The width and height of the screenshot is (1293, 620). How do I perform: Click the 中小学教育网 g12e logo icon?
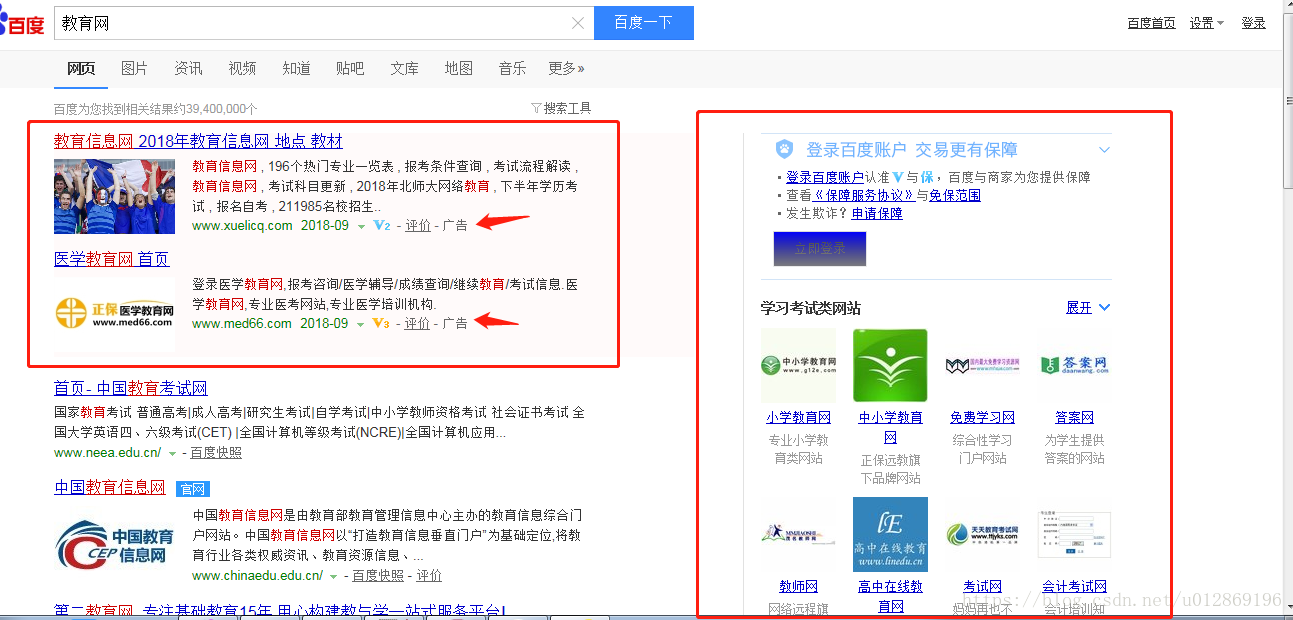coord(798,365)
